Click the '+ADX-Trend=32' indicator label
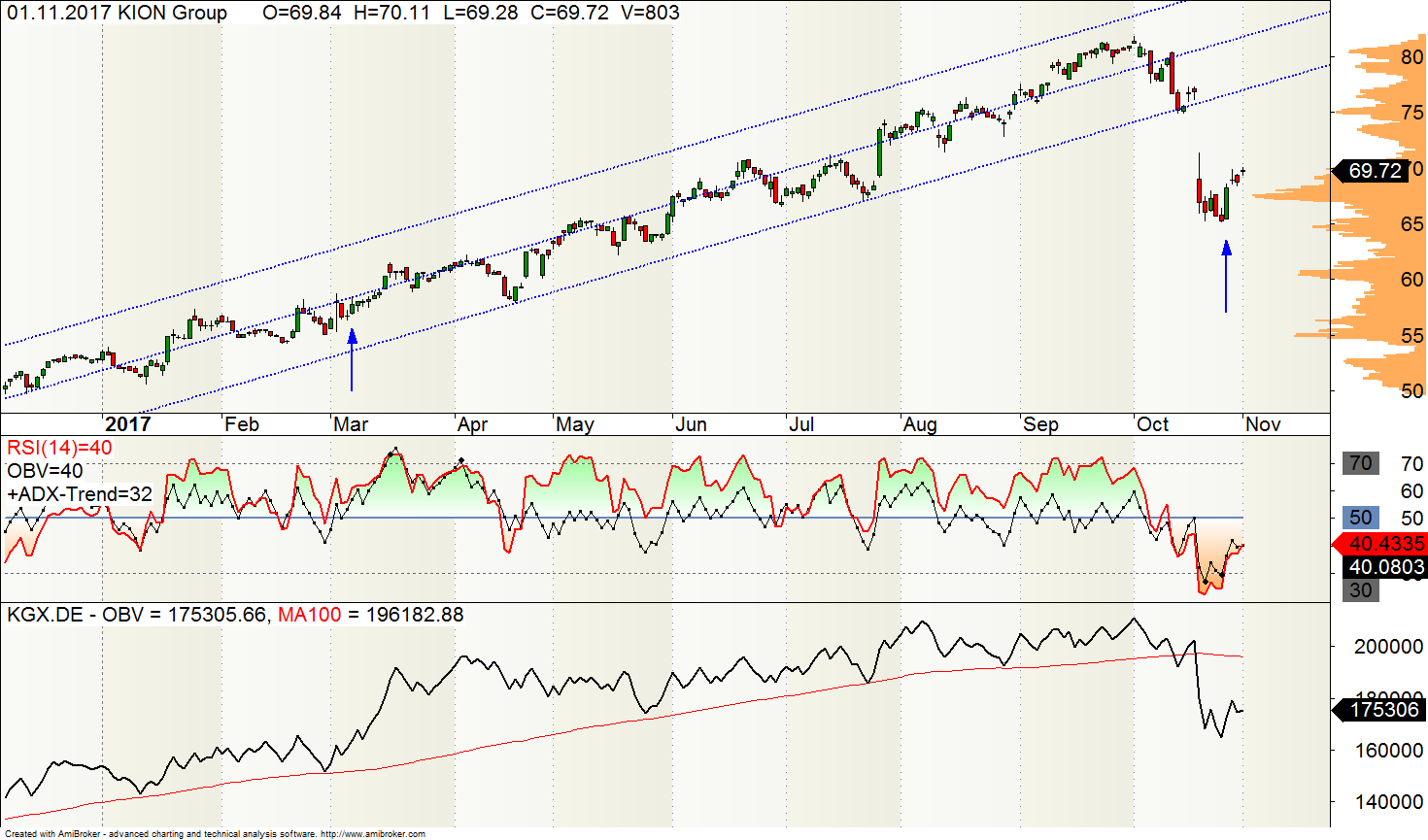1428x840 pixels. (80, 494)
